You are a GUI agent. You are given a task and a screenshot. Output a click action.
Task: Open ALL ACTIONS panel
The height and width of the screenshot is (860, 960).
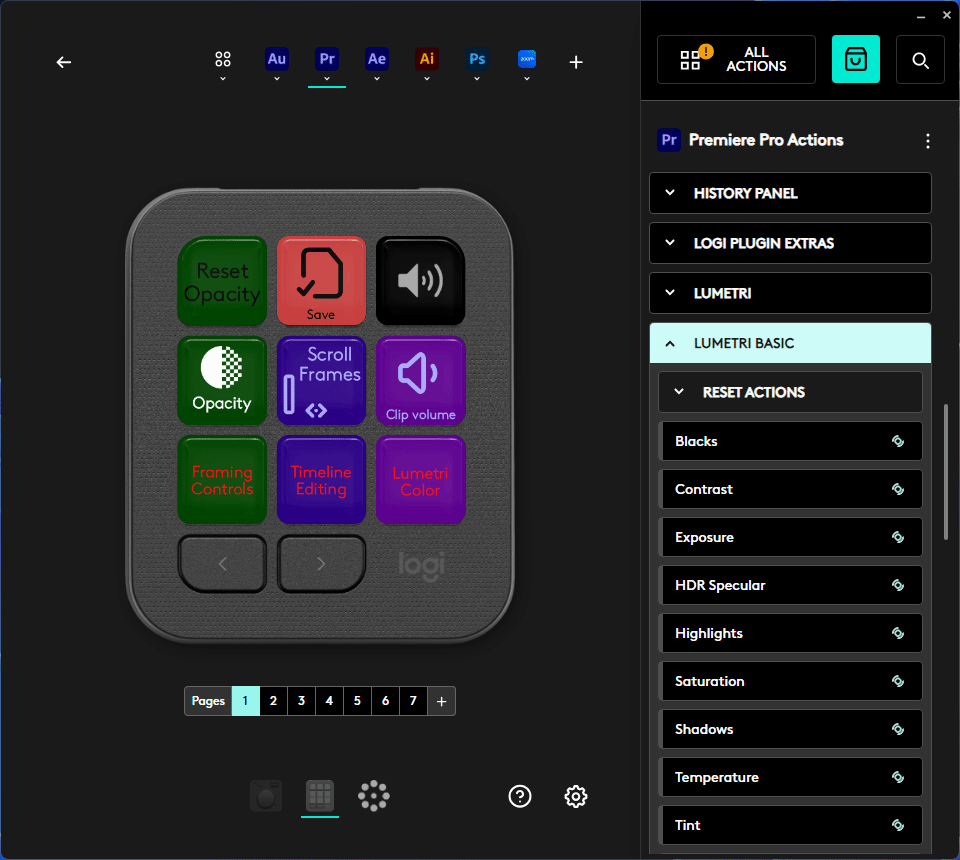(736, 59)
